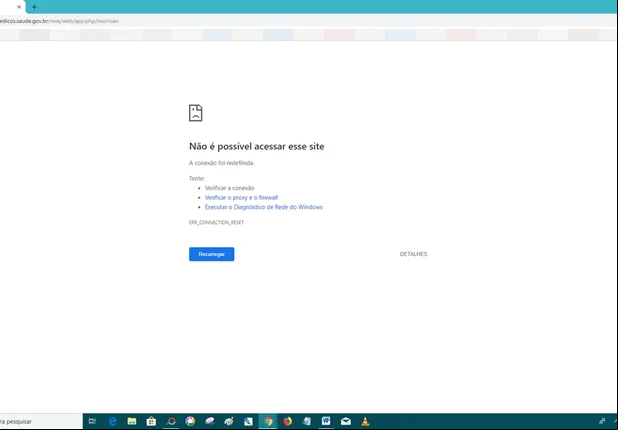Switch to Google Chrome in taskbar
Screen dimensions: 618x430
click(268, 421)
